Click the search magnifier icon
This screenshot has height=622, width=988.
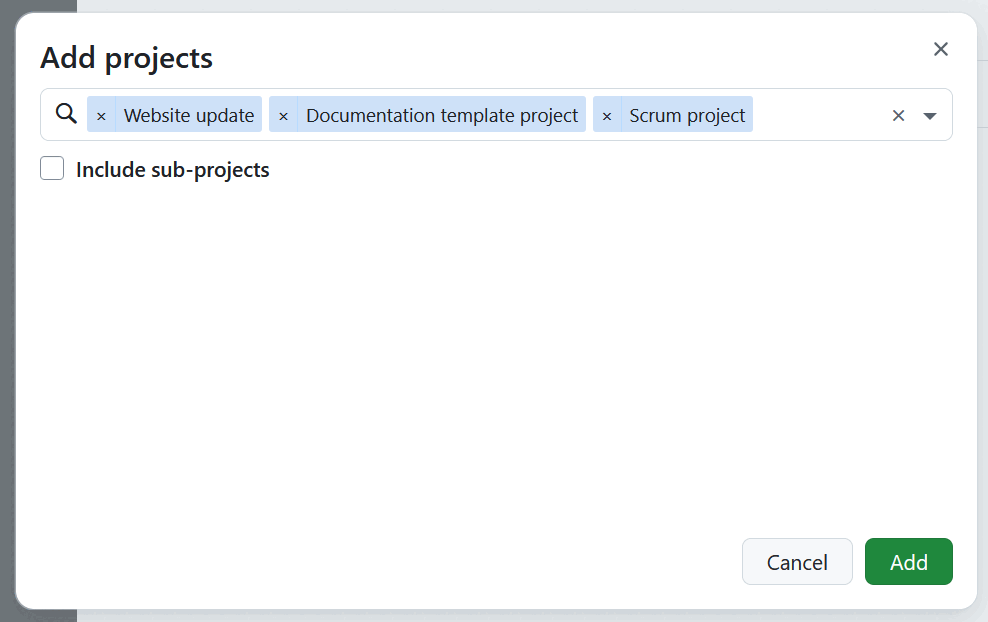(x=65, y=114)
